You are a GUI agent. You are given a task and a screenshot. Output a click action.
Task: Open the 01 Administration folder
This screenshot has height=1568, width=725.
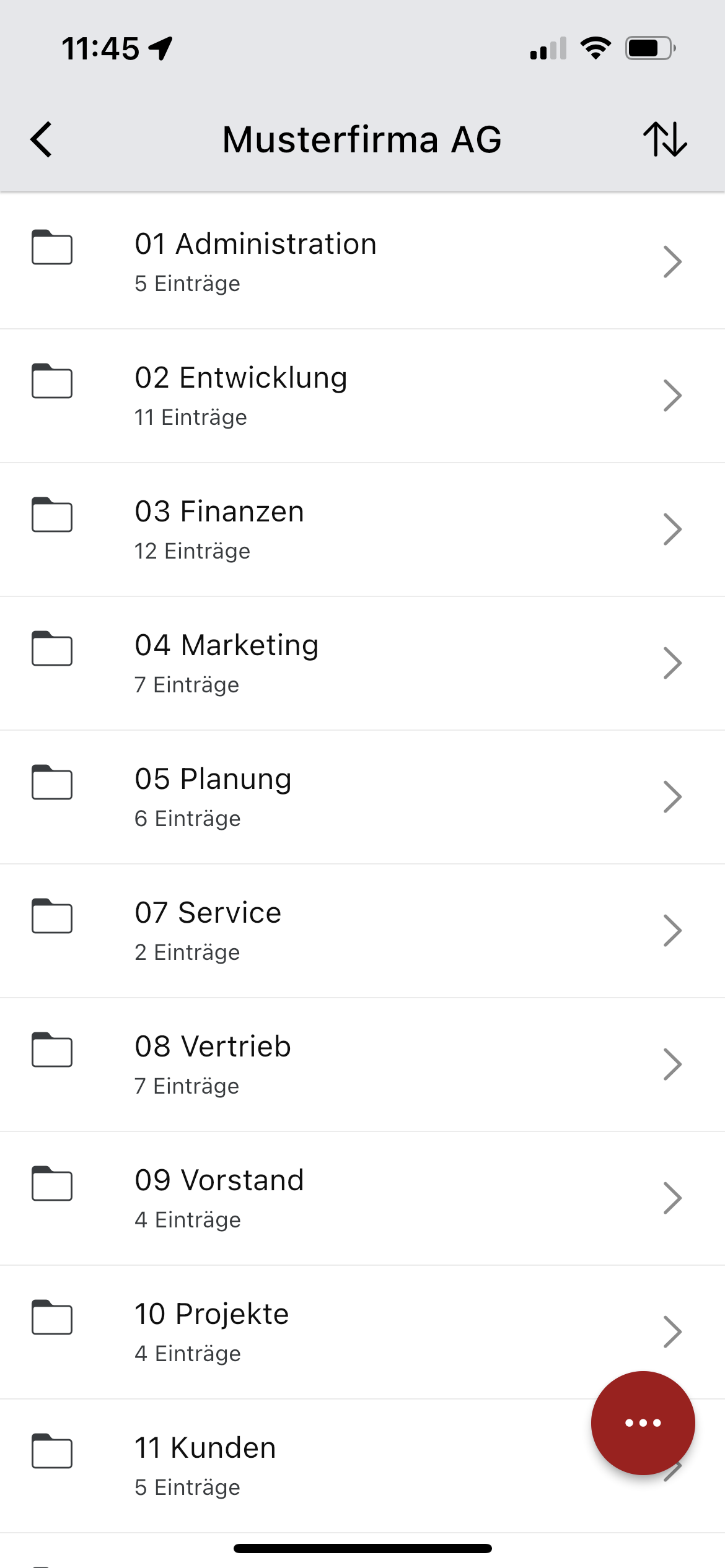pyautogui.click(x=255, y=244)
